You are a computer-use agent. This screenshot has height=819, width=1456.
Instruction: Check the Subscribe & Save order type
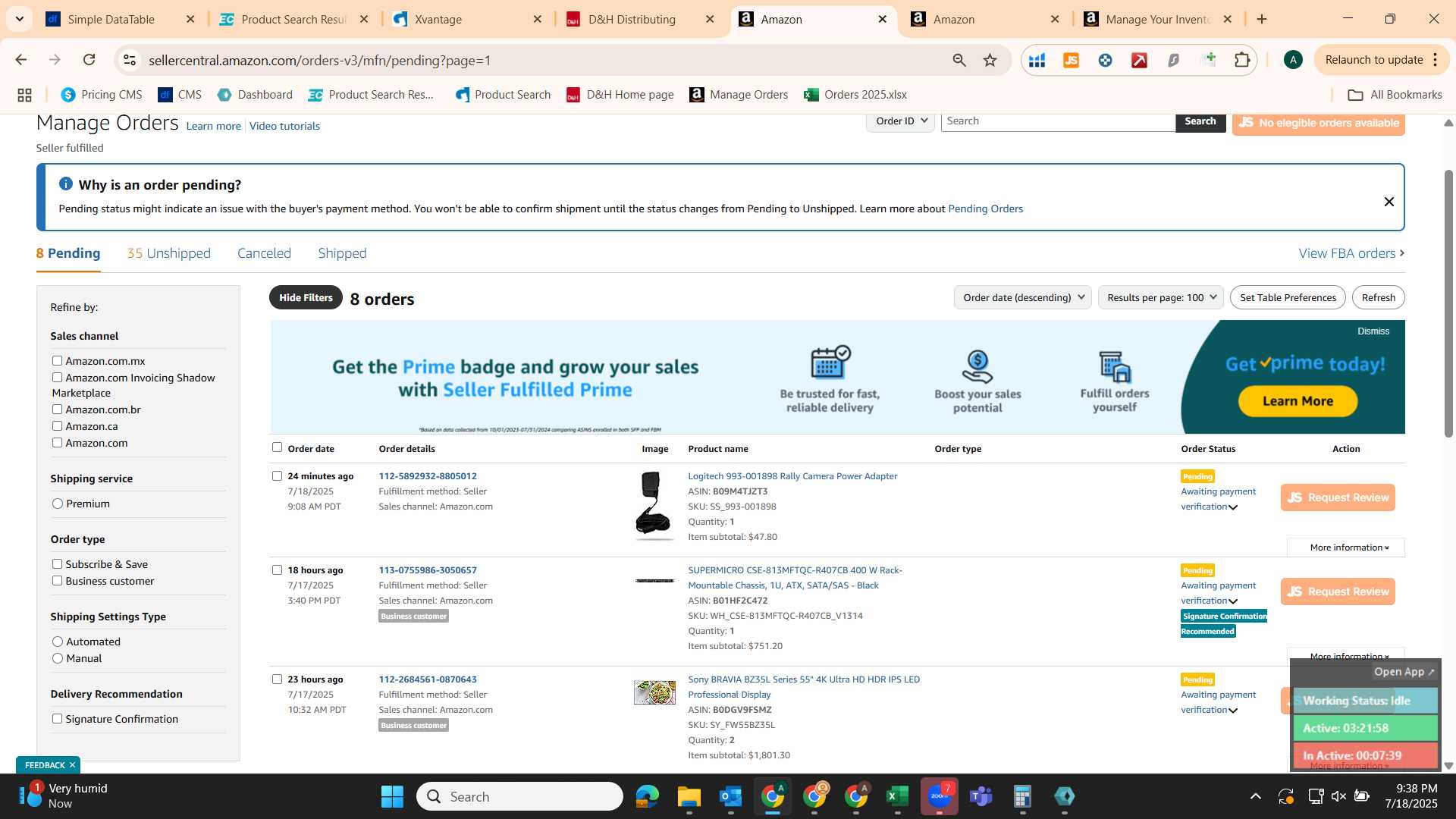tap(57, 564)
